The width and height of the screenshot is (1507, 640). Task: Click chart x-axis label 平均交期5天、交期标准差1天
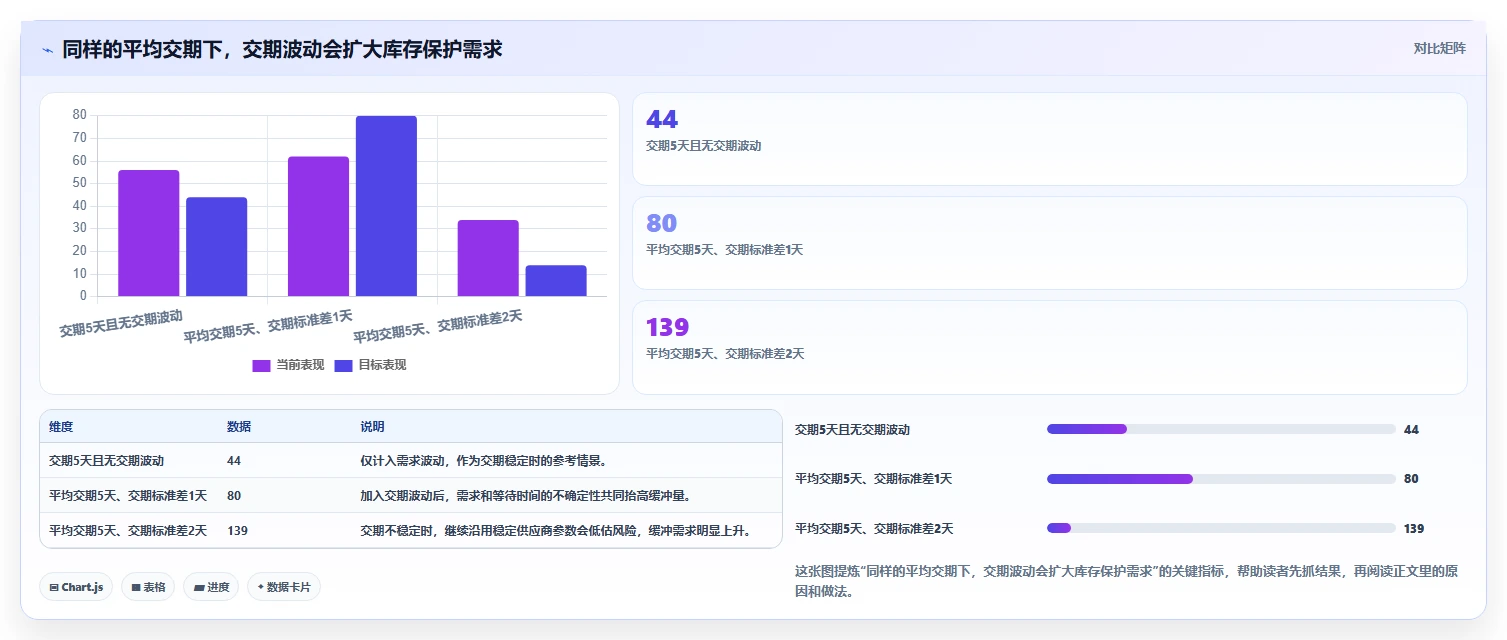click(x=268, y=327)
